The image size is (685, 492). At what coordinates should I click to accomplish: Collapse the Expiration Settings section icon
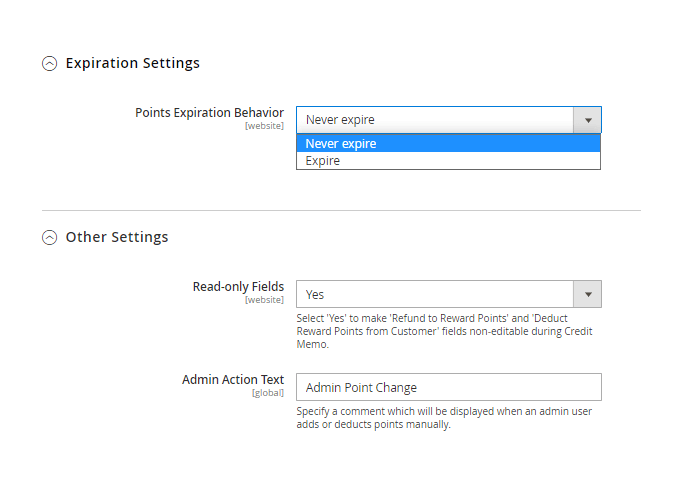(x=49, y=63)
